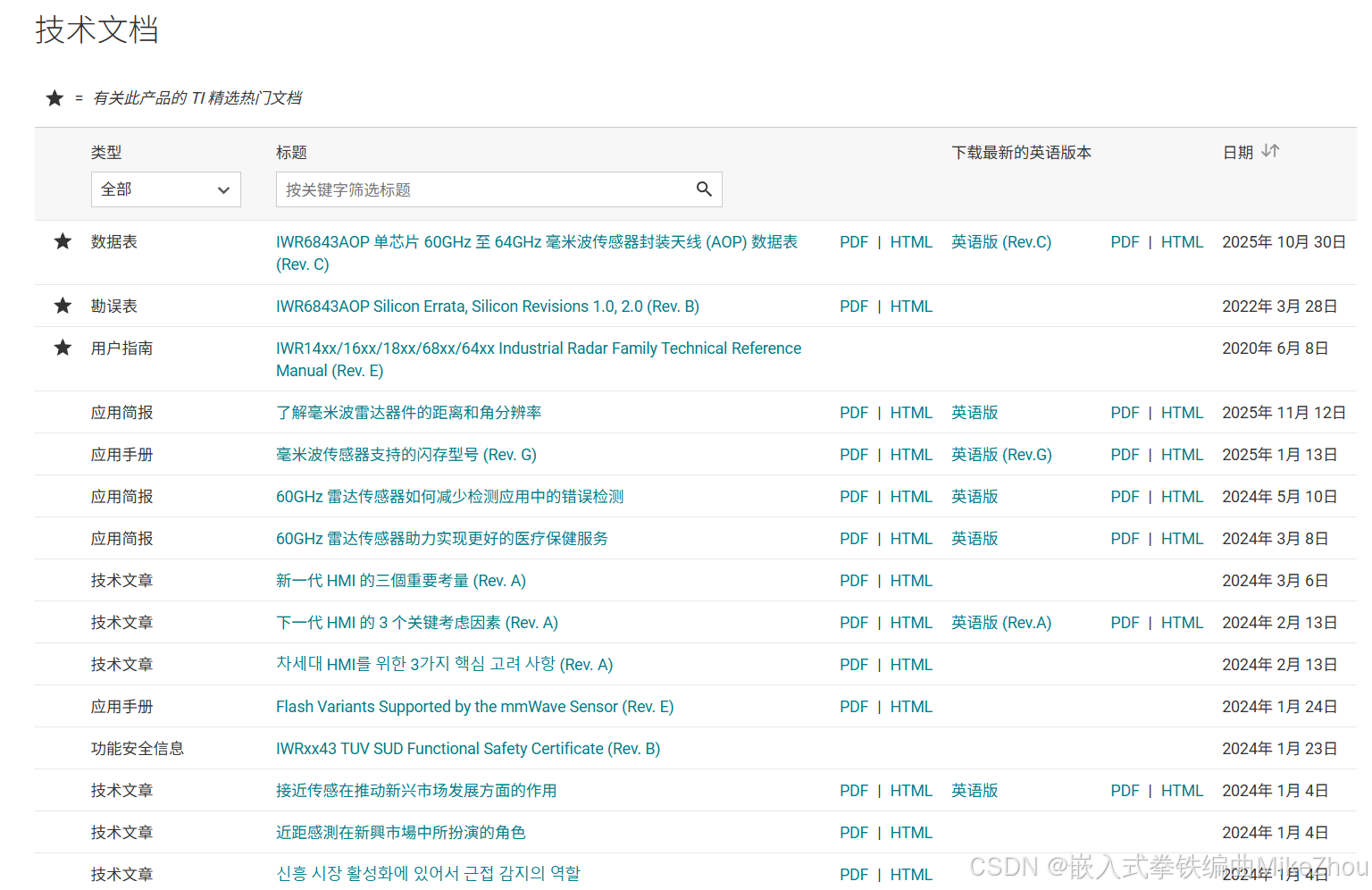Click 英语版 link in 了解毫米波雷达器件 row
Viewport: 1372px width, 890px height.
click(975, 413)
